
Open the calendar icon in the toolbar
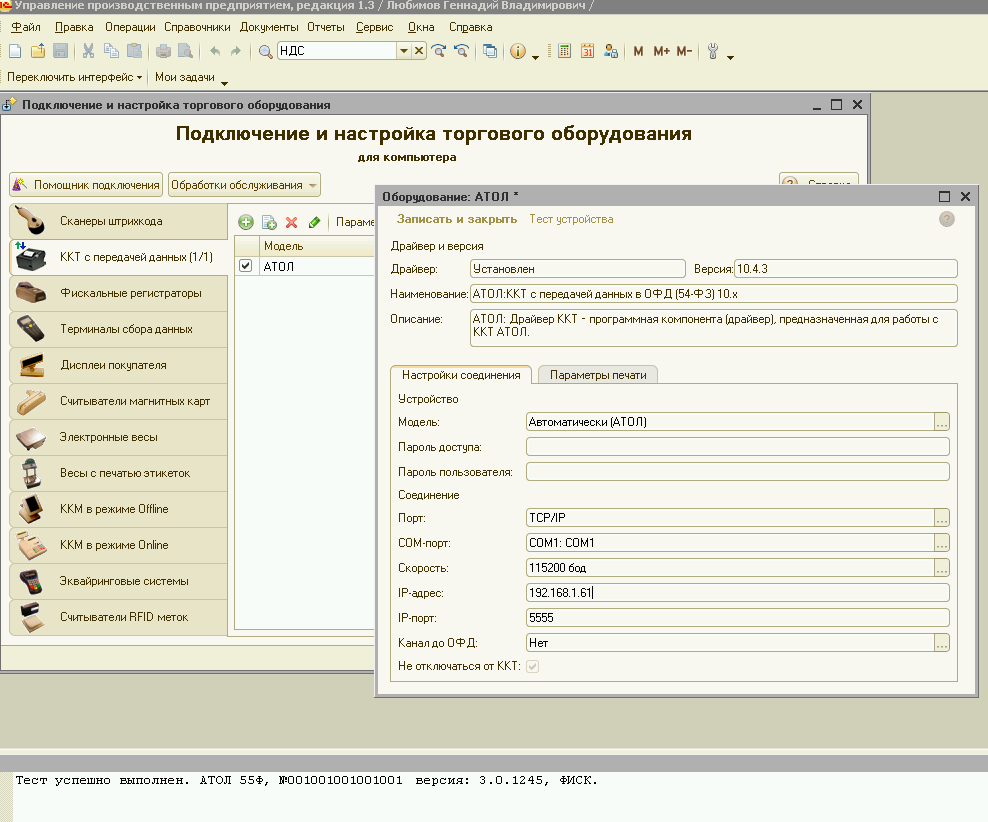(x=588, y=51)
